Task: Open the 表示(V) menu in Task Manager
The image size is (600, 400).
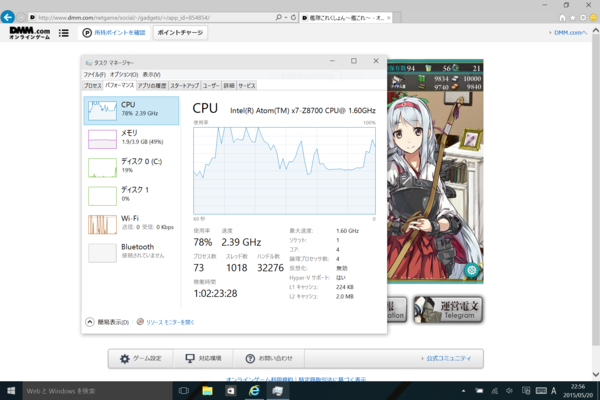Action: tap(152, 75)
